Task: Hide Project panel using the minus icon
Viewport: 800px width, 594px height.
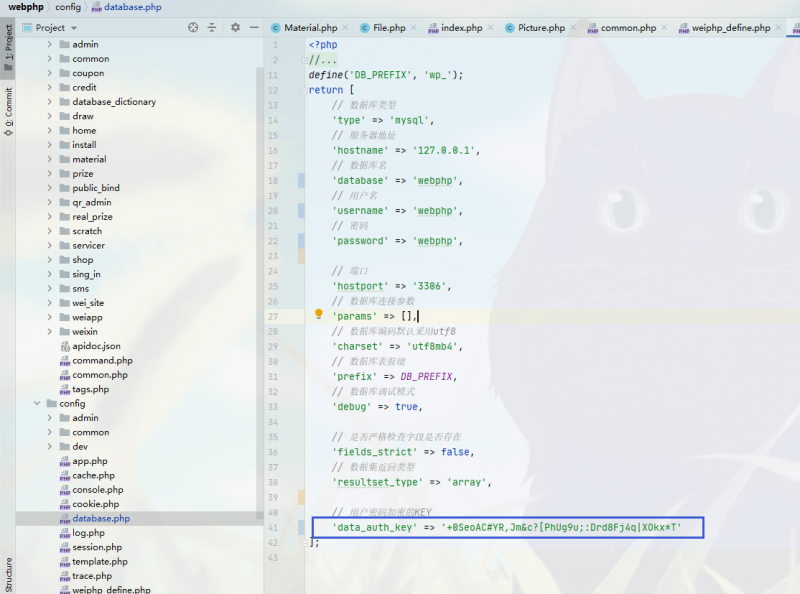Action: [255, 27]
